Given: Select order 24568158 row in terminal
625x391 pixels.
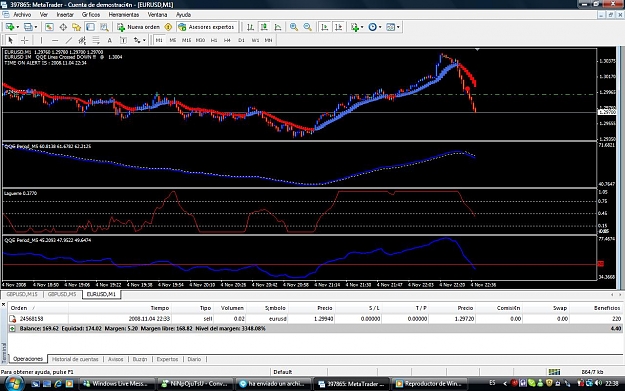Looking at the screenshot, I should pyautogui.click(x=315, y=318).
